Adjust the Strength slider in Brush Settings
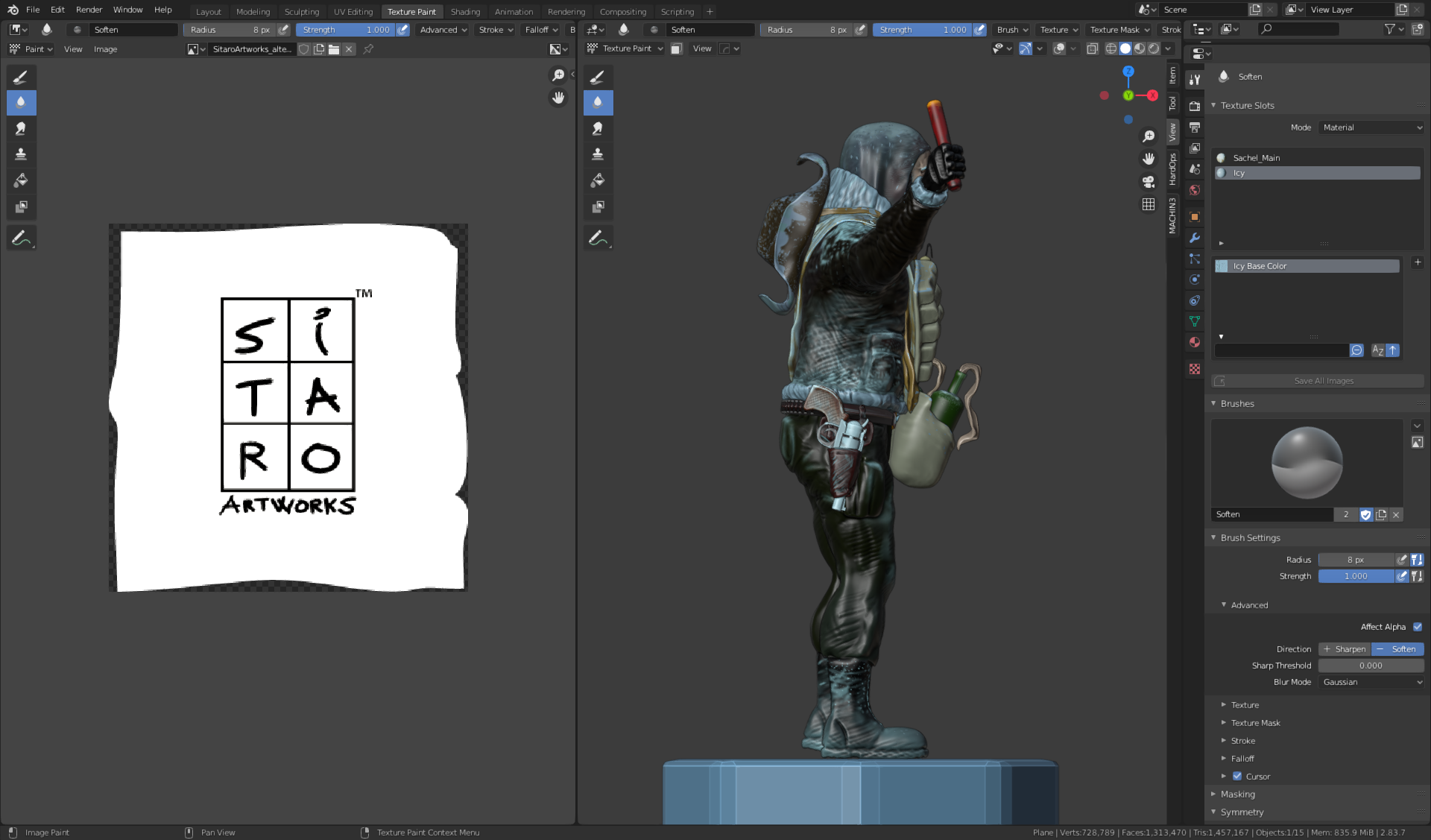 [x=1356, y=575]
